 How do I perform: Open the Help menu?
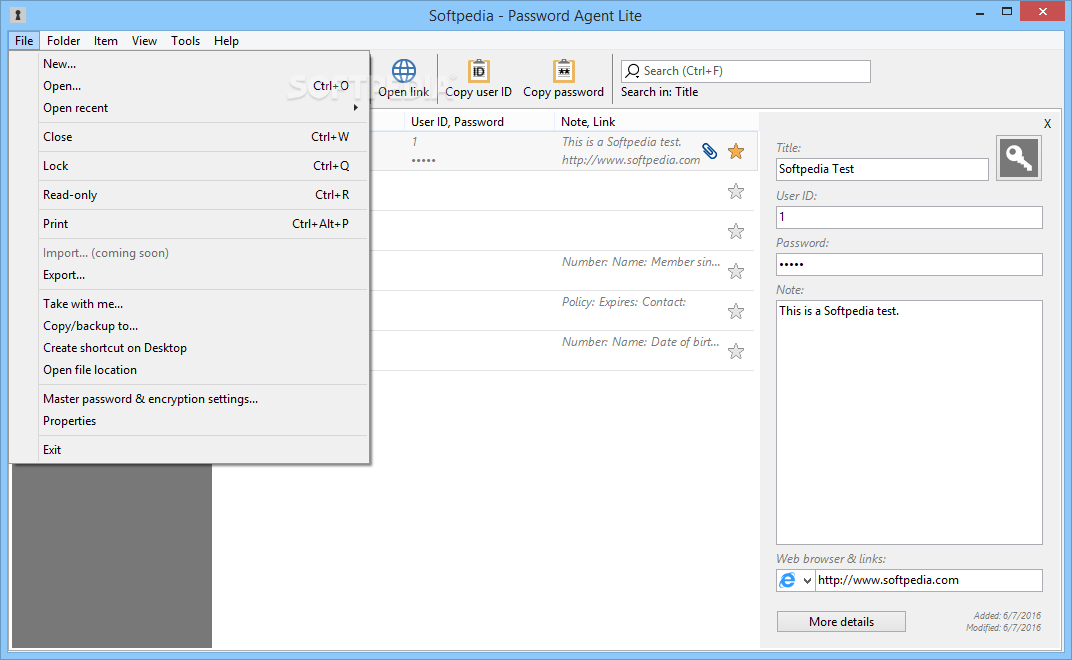click(x=226, y=40)
